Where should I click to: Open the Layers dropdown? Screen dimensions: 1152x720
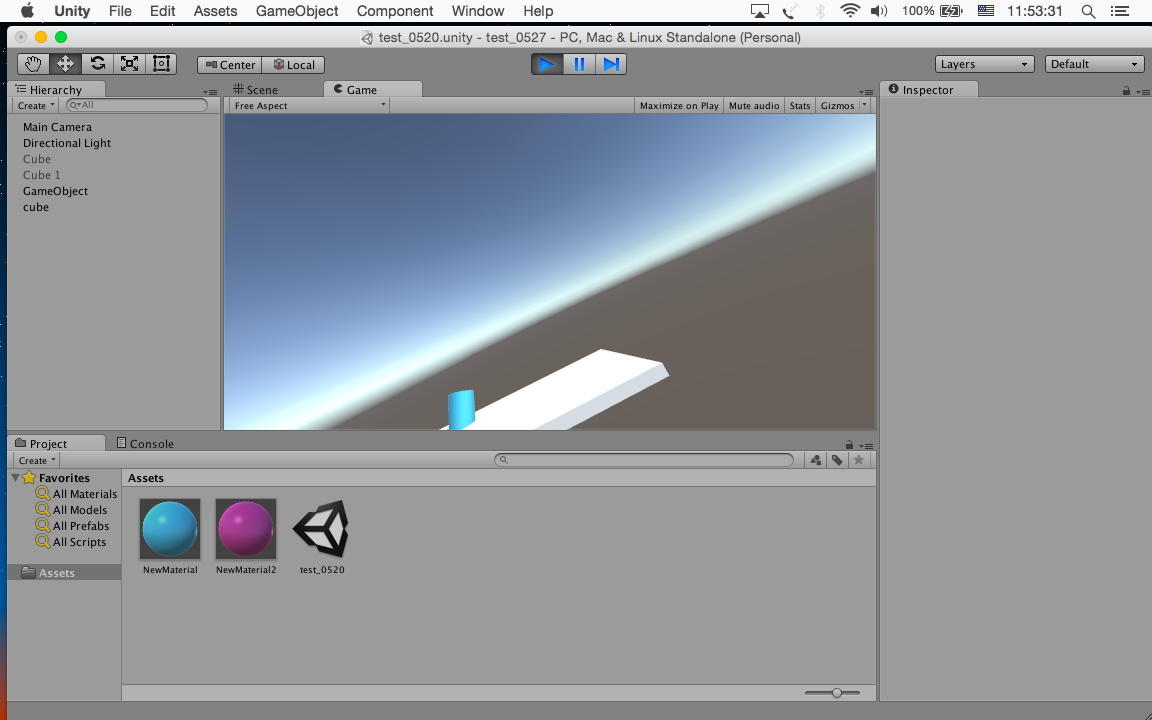click(984, 64)
